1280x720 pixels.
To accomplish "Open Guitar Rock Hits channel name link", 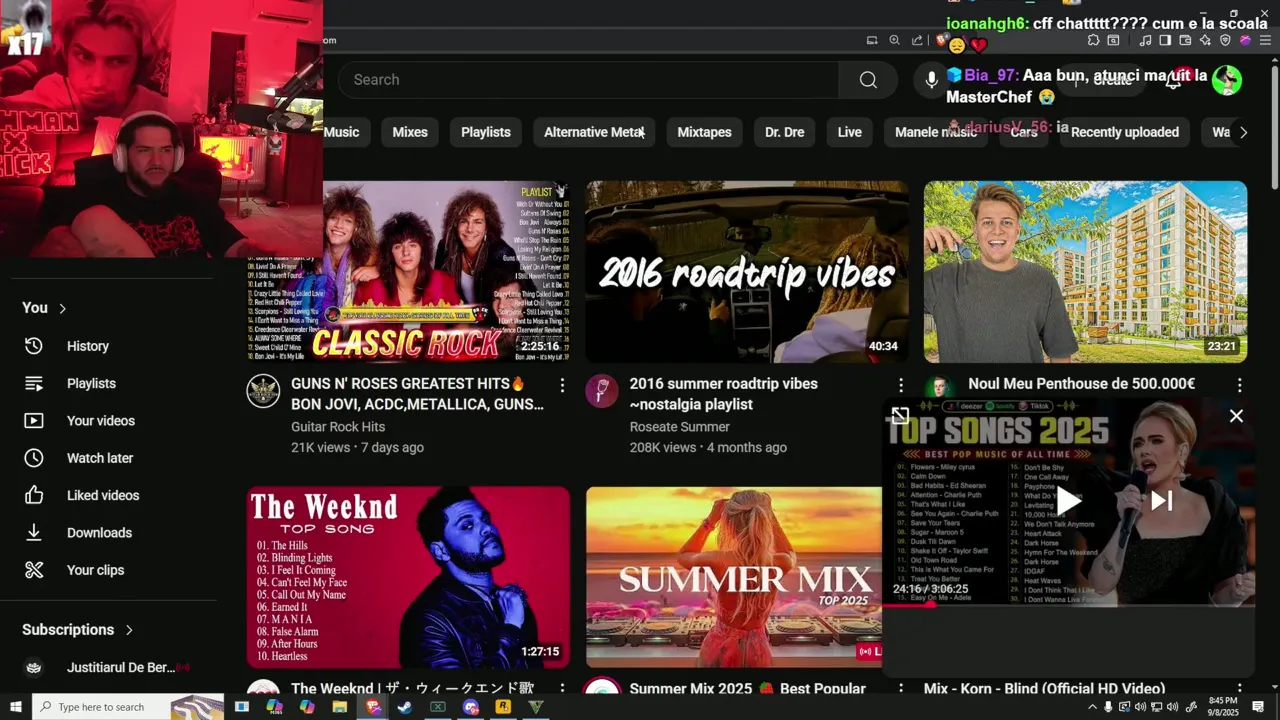I will (x=338, y=427).
